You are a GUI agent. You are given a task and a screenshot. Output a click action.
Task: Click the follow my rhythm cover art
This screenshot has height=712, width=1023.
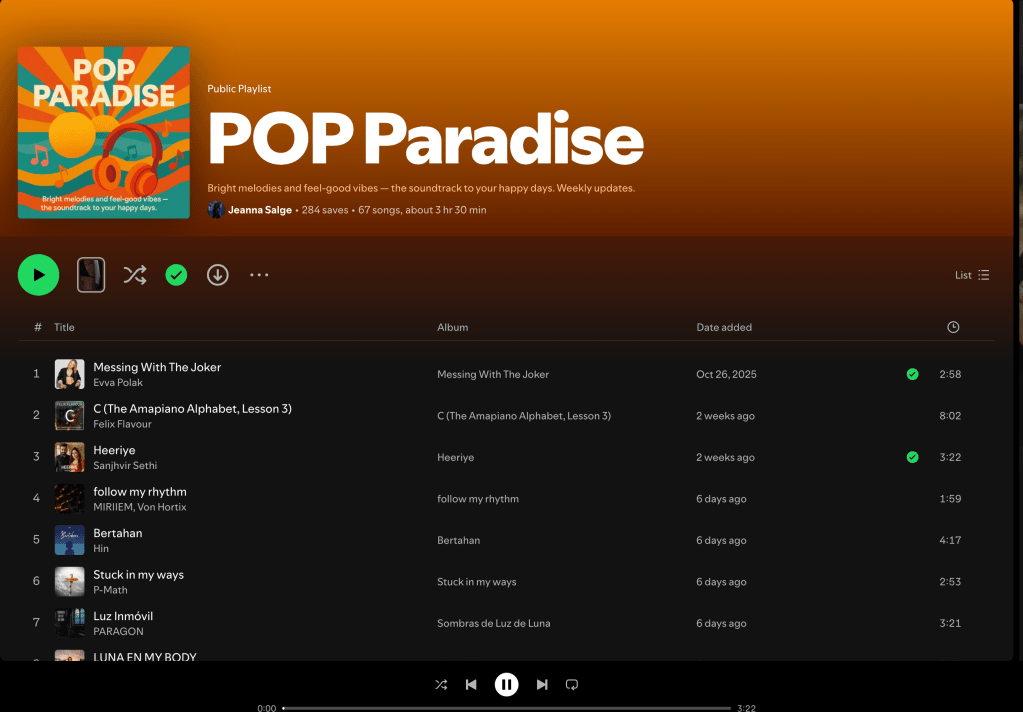pyautogui.click(x=69, y=499)
